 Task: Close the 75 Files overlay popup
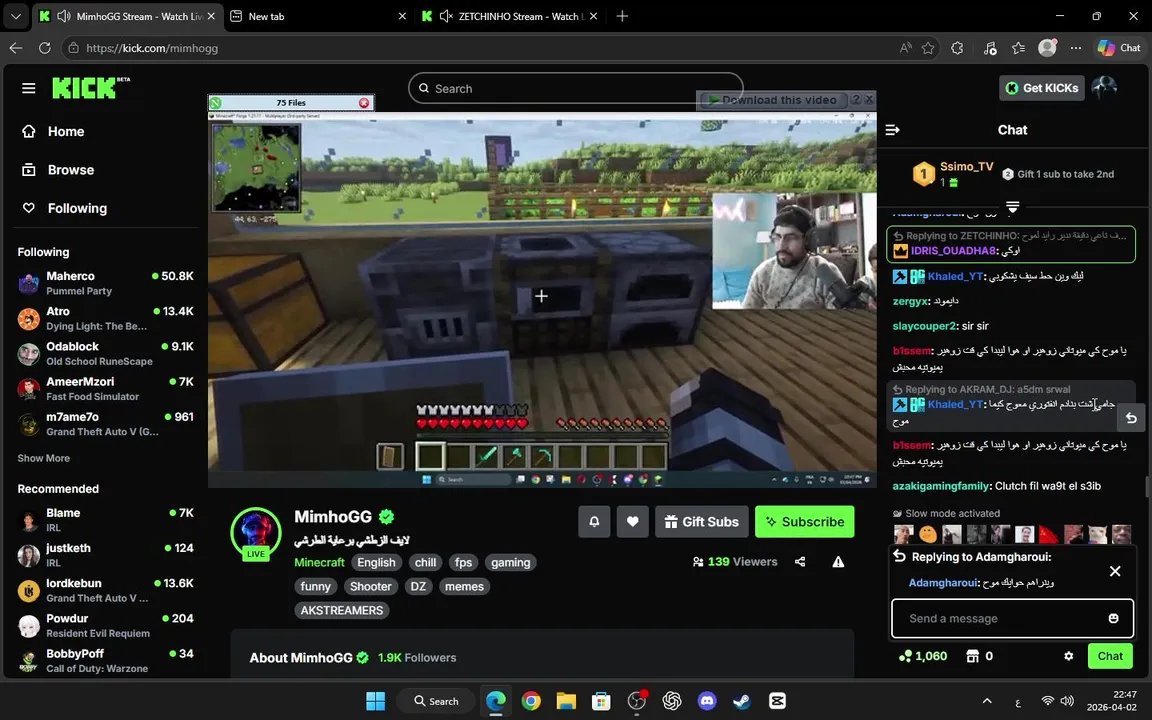(x=364, y=103)
